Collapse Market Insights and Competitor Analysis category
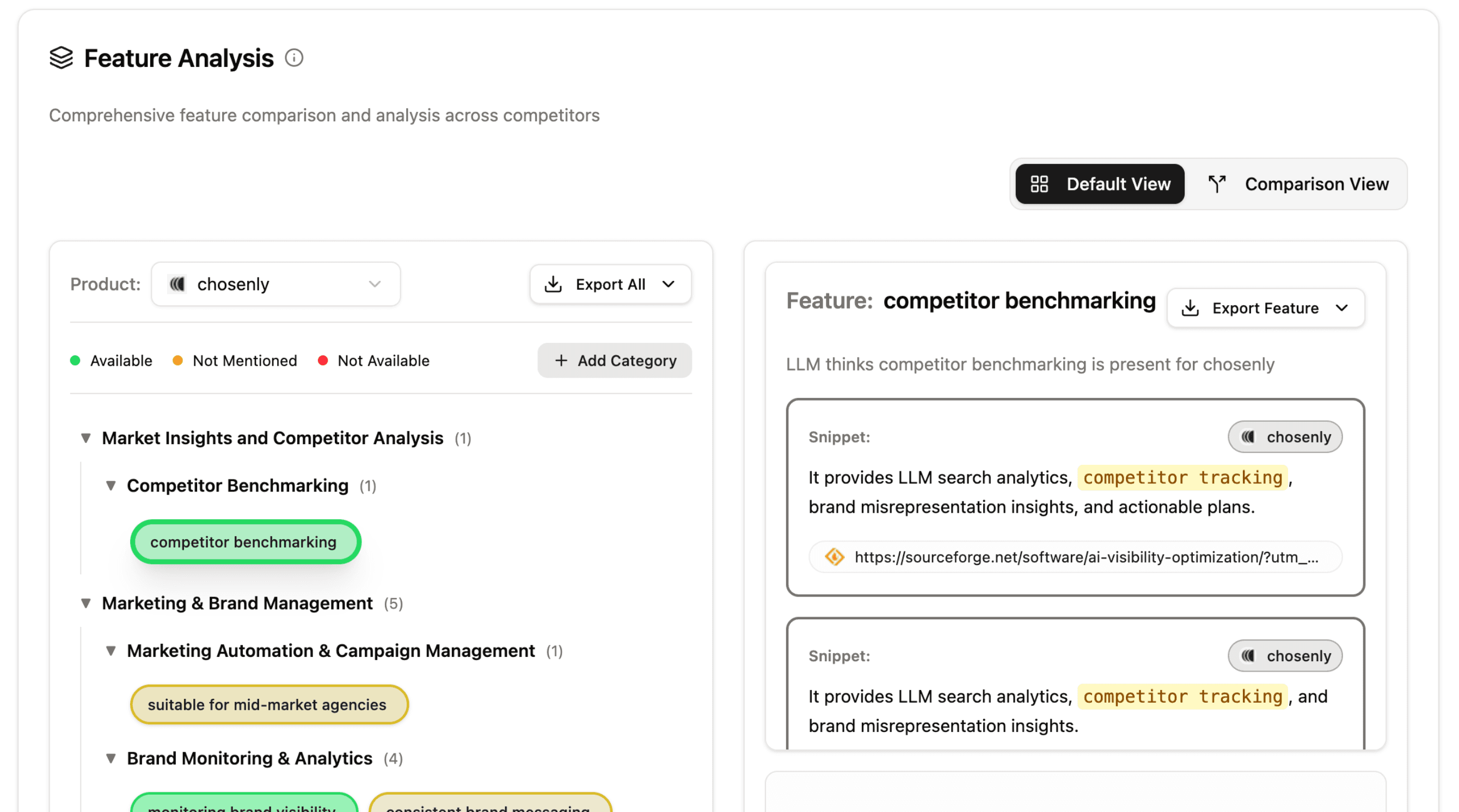The height and width of the screenshot is (812, 1459). [x=86, y=438]
